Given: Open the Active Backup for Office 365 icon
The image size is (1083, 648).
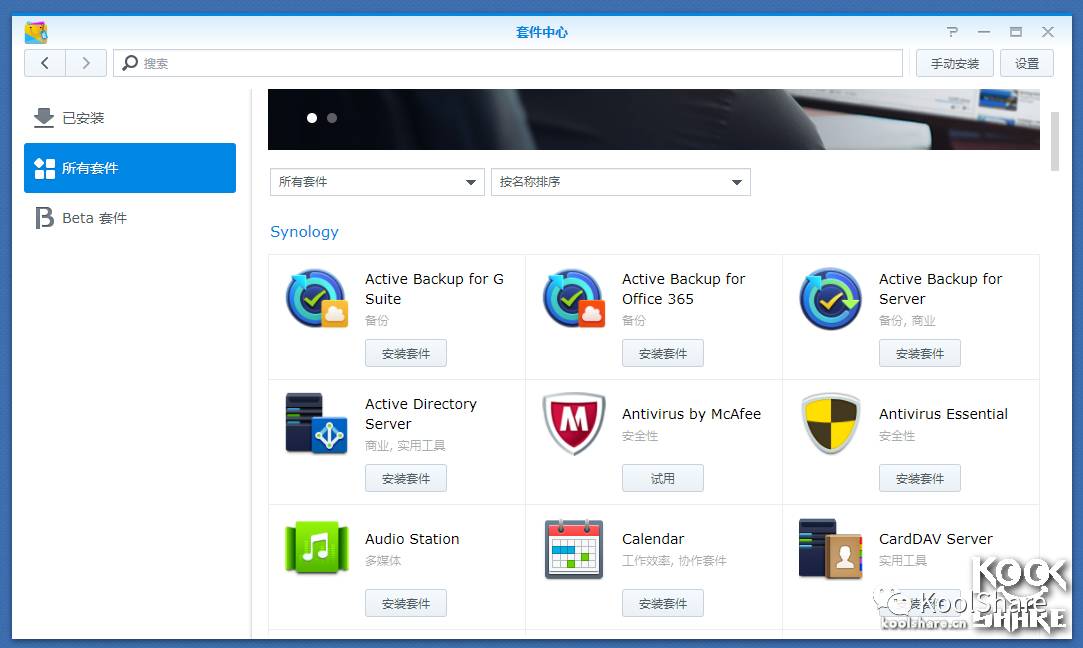Looking at the screenshot, I should pyautogui.click(x=573, y=298).
